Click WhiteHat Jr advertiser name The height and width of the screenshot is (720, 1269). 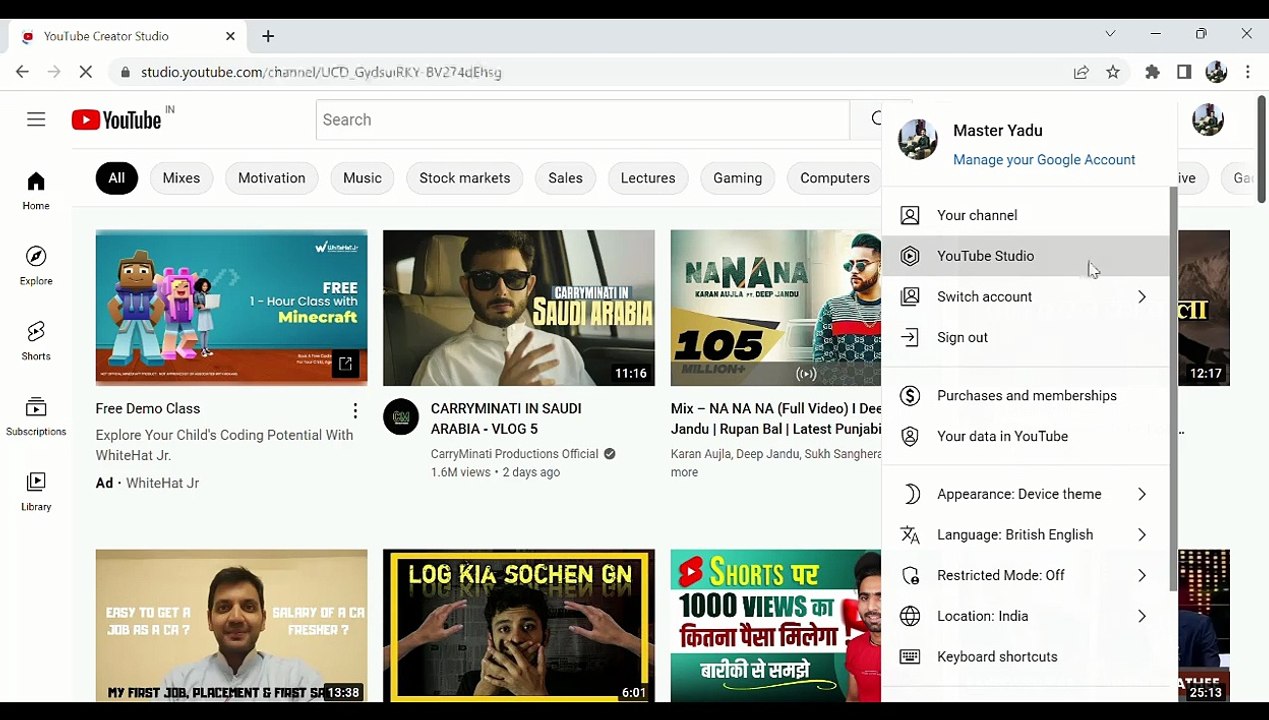(x=162, y=483)
